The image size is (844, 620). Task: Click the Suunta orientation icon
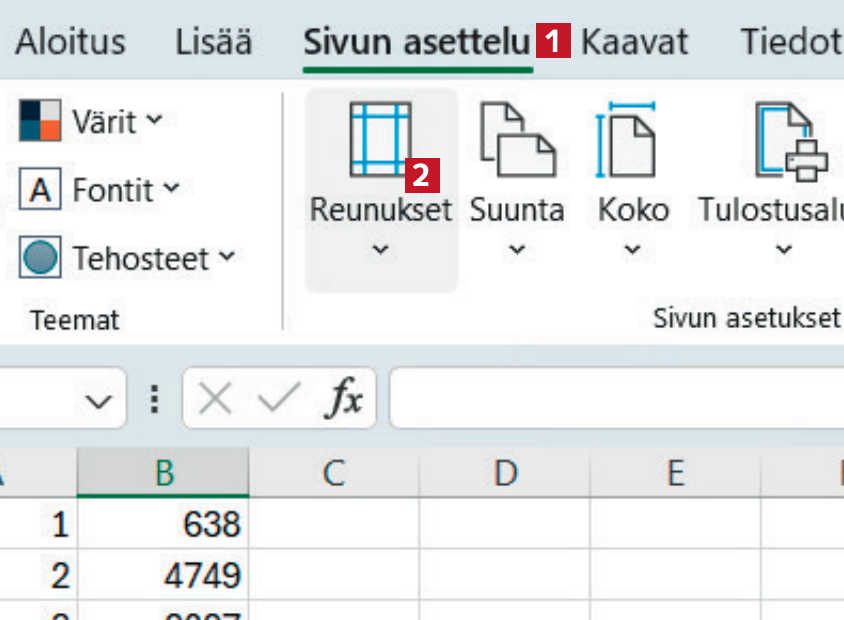click(x=517, y=139)
